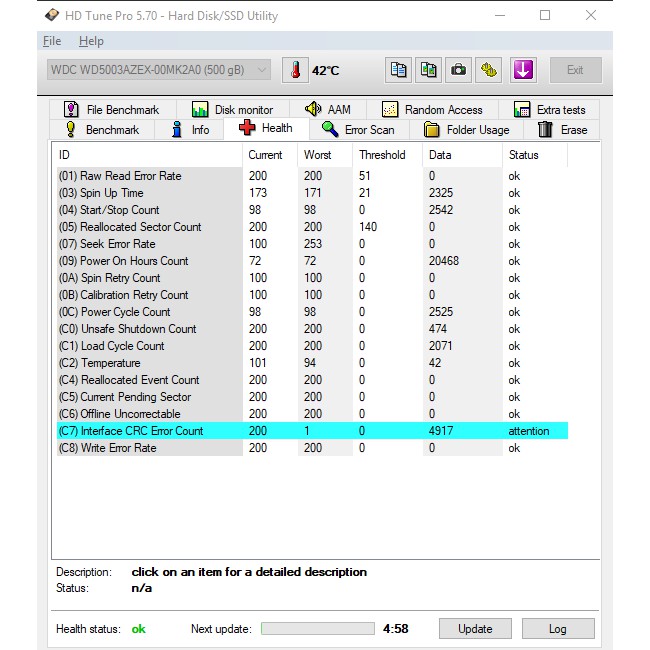The width and height of the screenshot is (650, 650).
Task: Open the File menu
Action: (x=52, y=41)
